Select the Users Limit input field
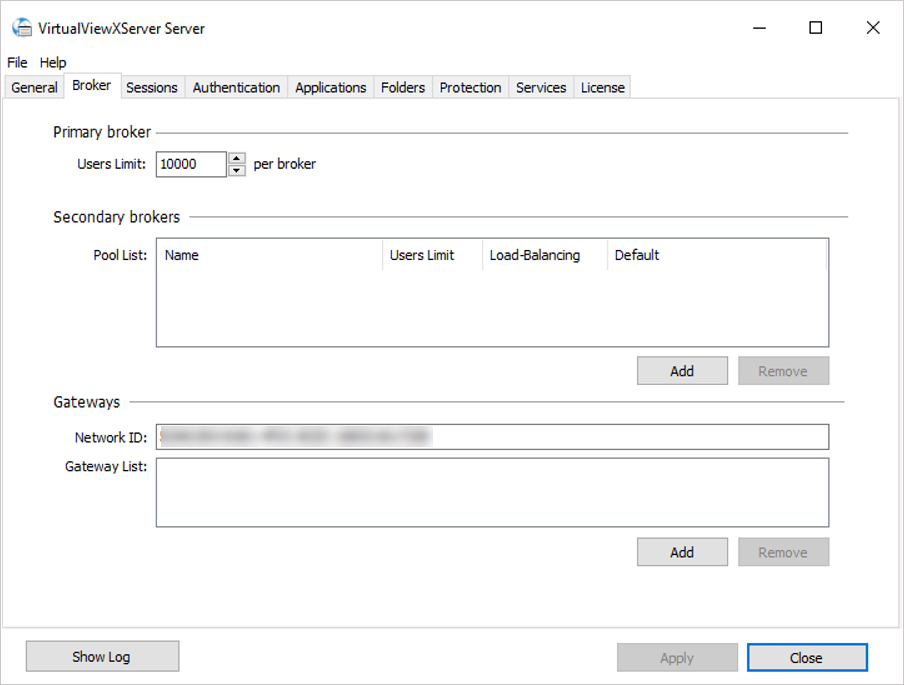Image resolution: width=904 pixels, height=685 pixels. [191, 163]
